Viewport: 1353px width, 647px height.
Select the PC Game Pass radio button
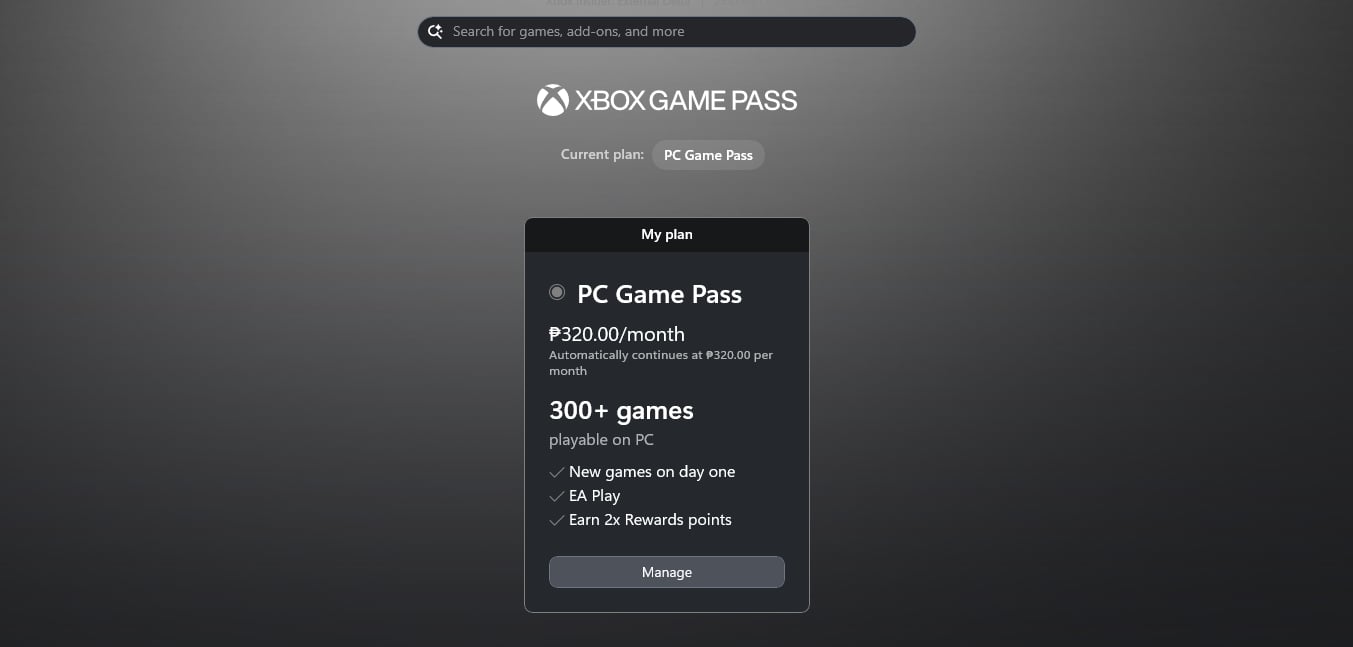coord(557,292)
